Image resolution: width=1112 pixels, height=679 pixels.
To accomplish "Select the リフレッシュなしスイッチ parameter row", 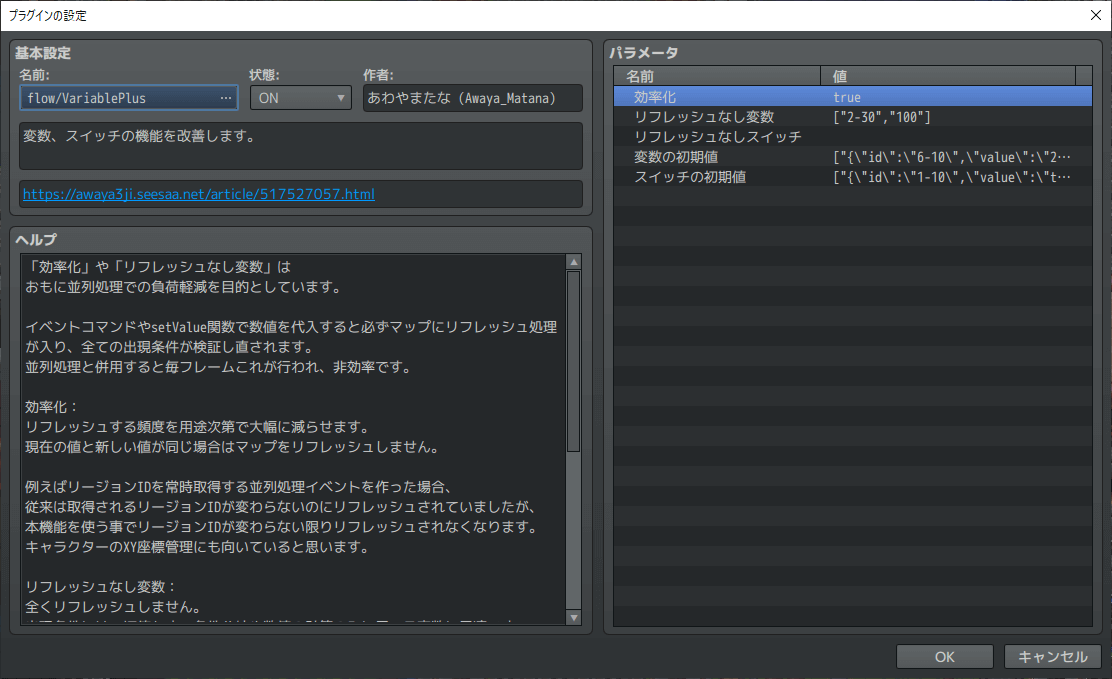I will [x=852, y=137].
